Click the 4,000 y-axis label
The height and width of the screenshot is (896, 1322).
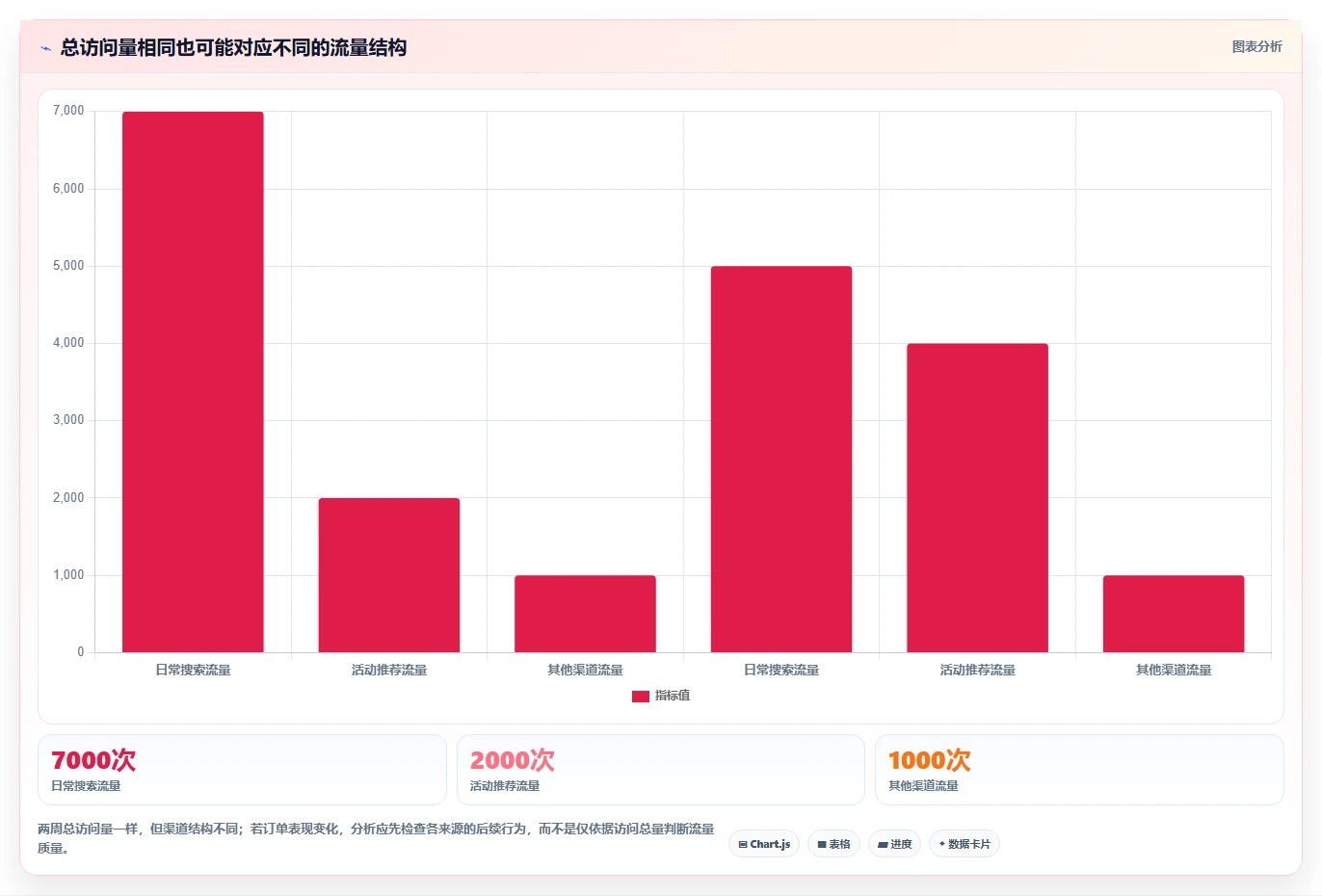tap(68, 343)
